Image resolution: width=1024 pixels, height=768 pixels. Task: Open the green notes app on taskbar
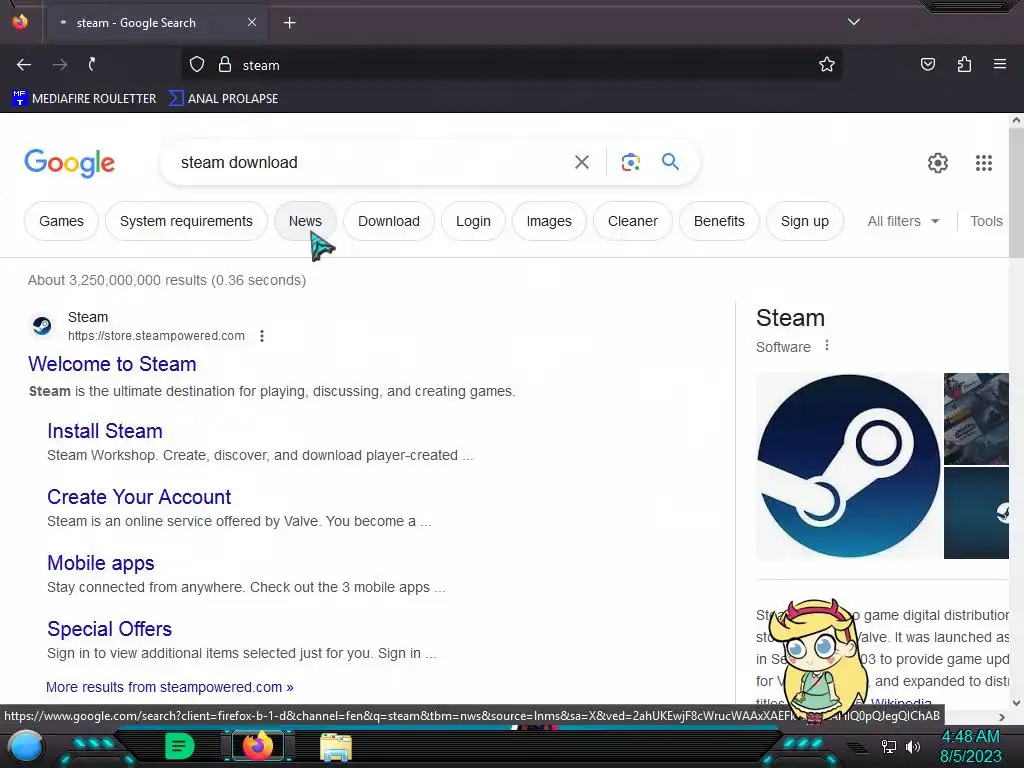(179, 746)
